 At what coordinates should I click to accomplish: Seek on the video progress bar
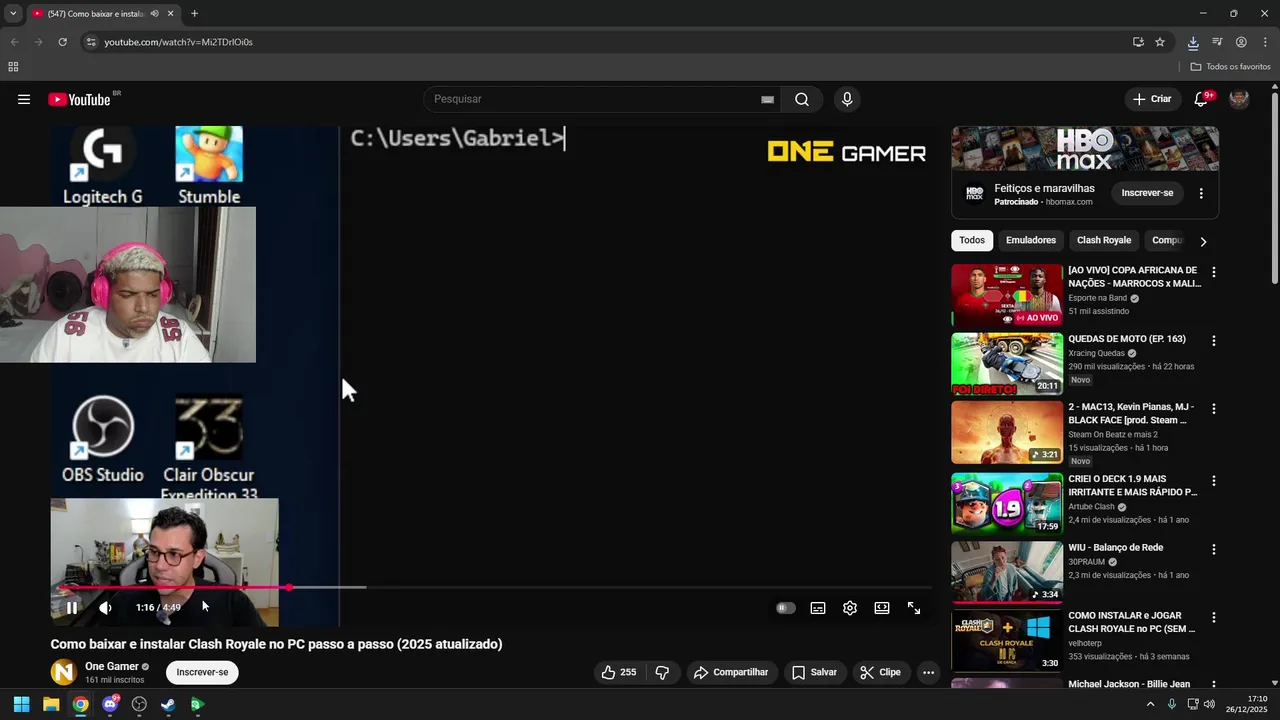click(493, 587)
